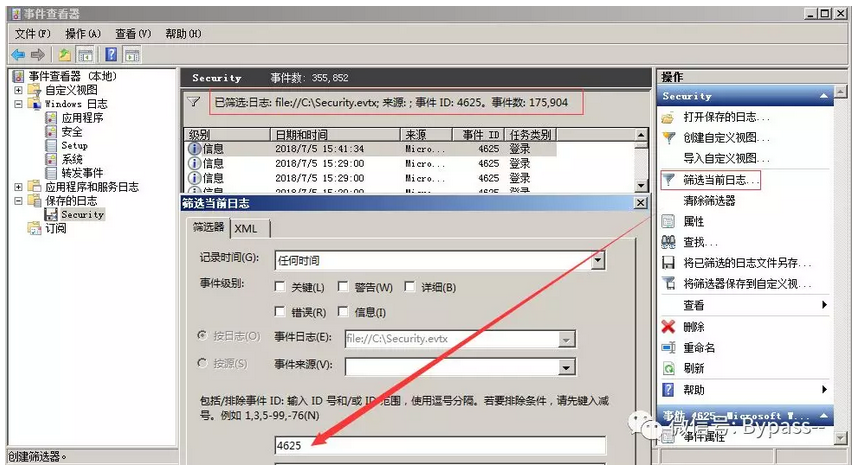This screenshot has height=469, width=855.
Task: Click 将筛选器保存到自定义视图 icon
Action: coord(668,284)
